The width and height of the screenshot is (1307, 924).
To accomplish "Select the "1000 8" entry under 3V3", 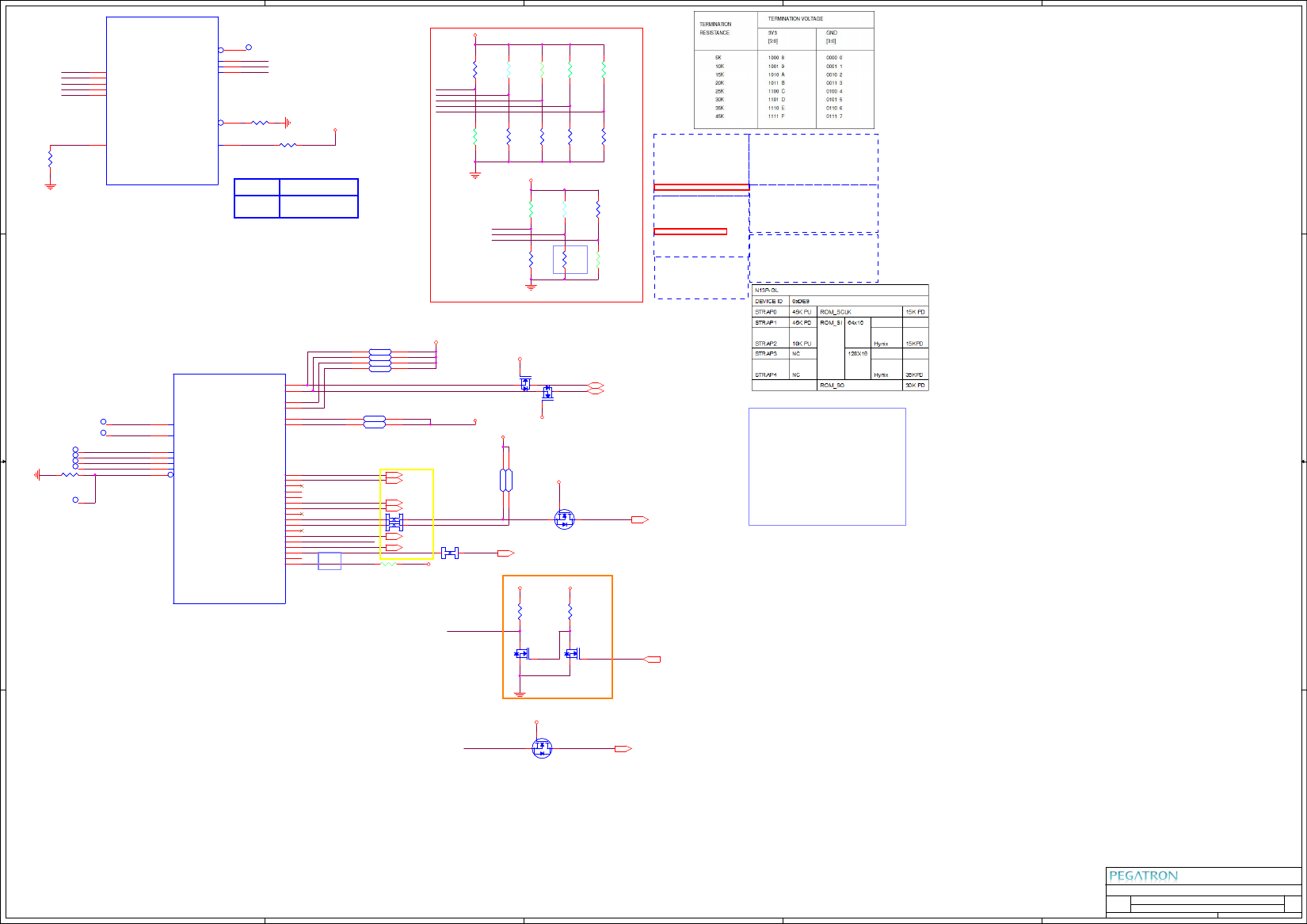I will [x=776, y=58].
